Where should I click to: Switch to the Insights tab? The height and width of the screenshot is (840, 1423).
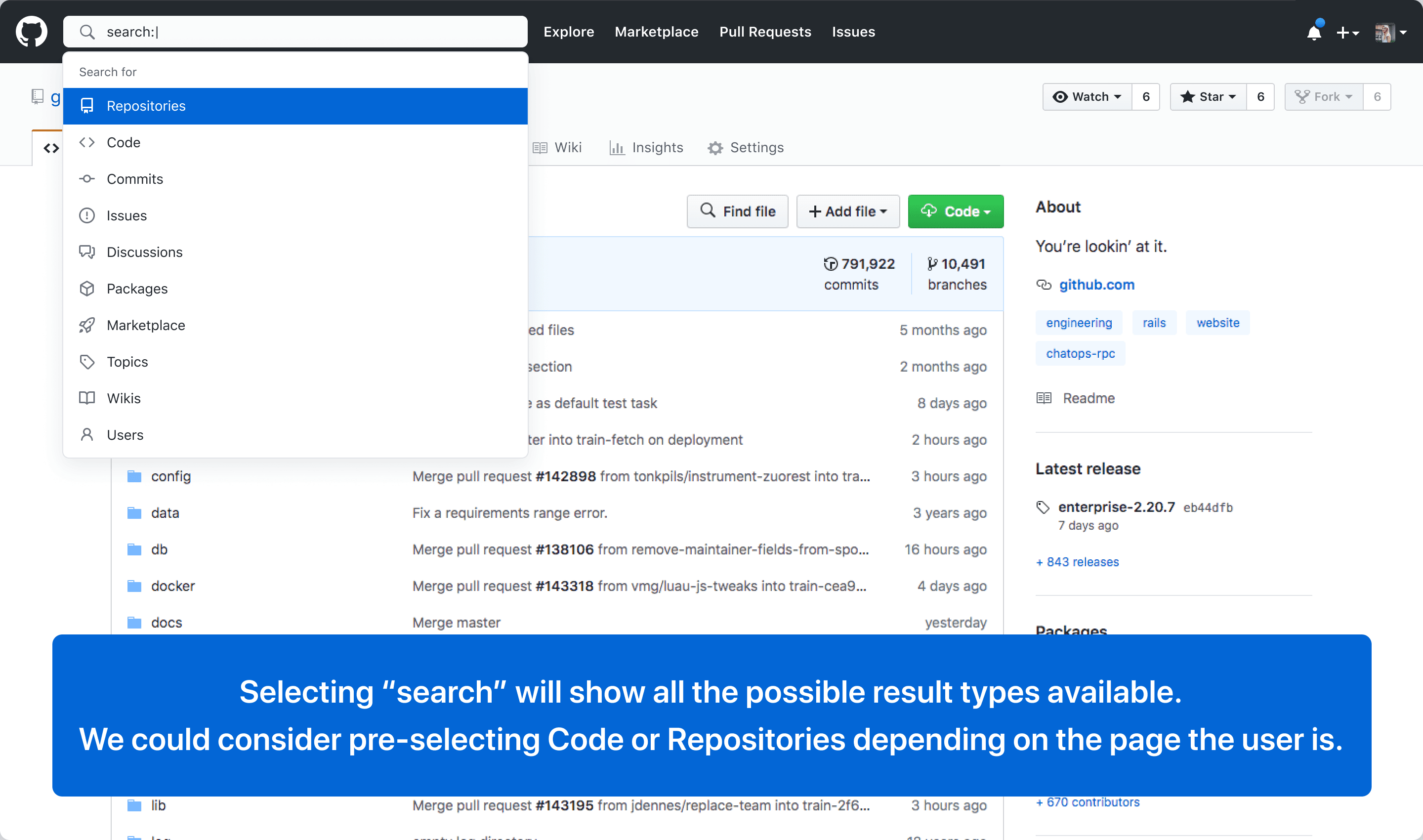646,148
